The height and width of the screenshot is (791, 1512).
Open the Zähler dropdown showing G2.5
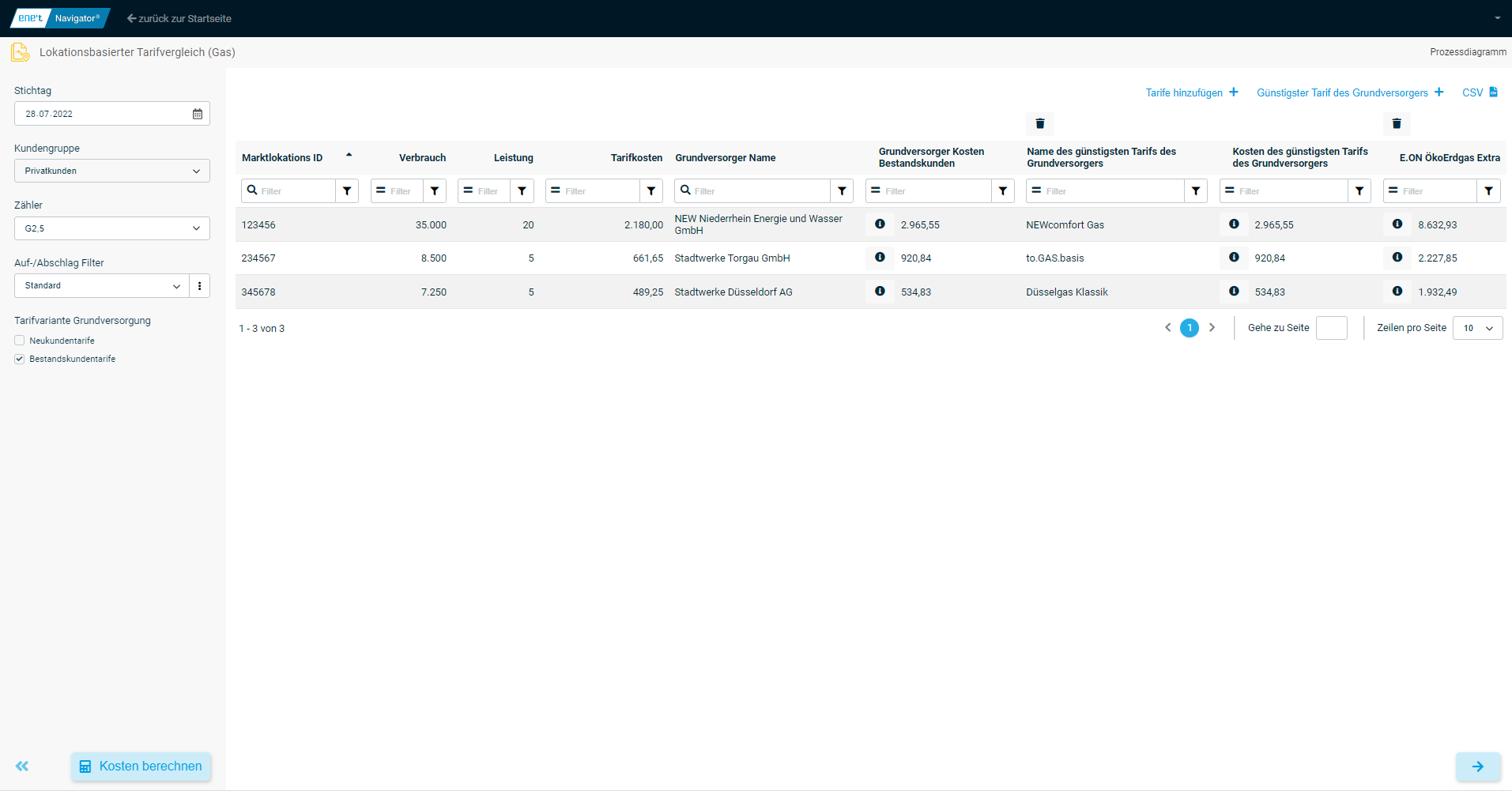[112, 228]
